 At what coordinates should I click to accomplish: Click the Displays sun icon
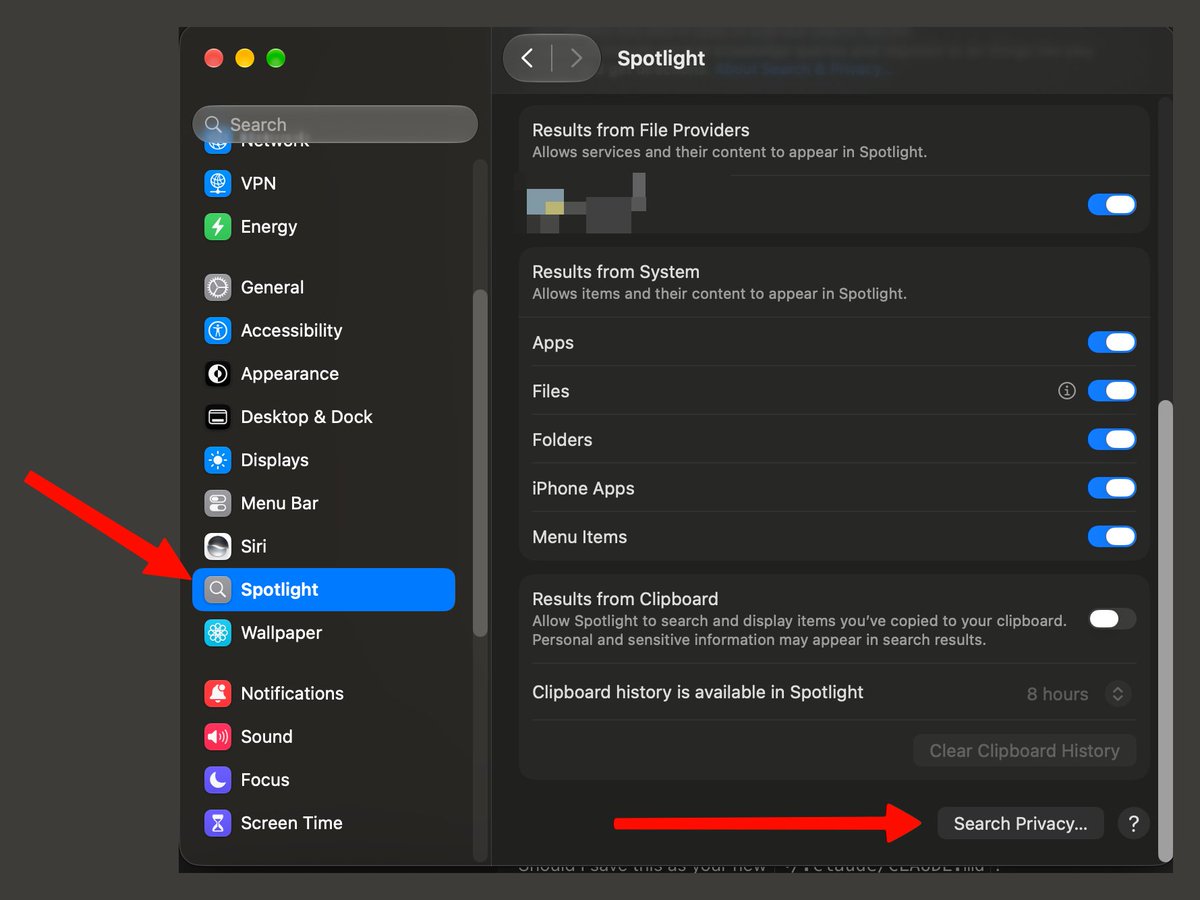point(218,460)
